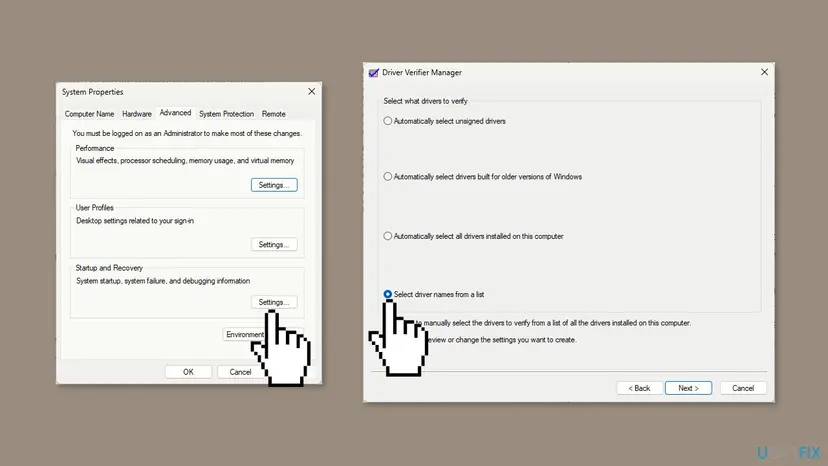Click the 'User Profiles' group label

95,208
